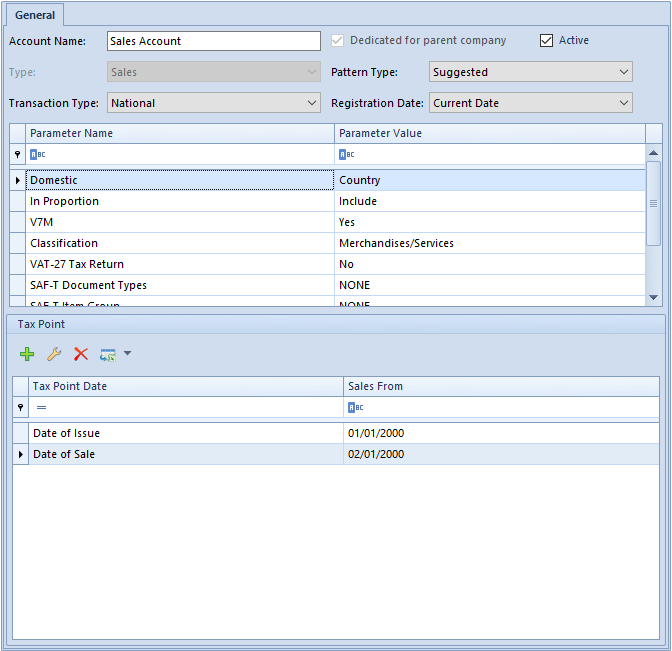Open the Registration Date dropdown
The image size is (672, 651).
531,103
